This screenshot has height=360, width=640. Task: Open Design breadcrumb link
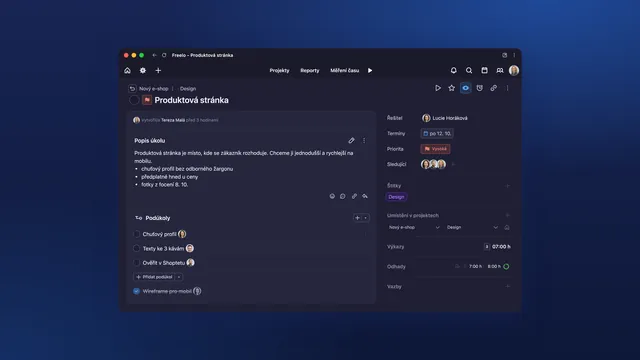(x=188, y=89)
